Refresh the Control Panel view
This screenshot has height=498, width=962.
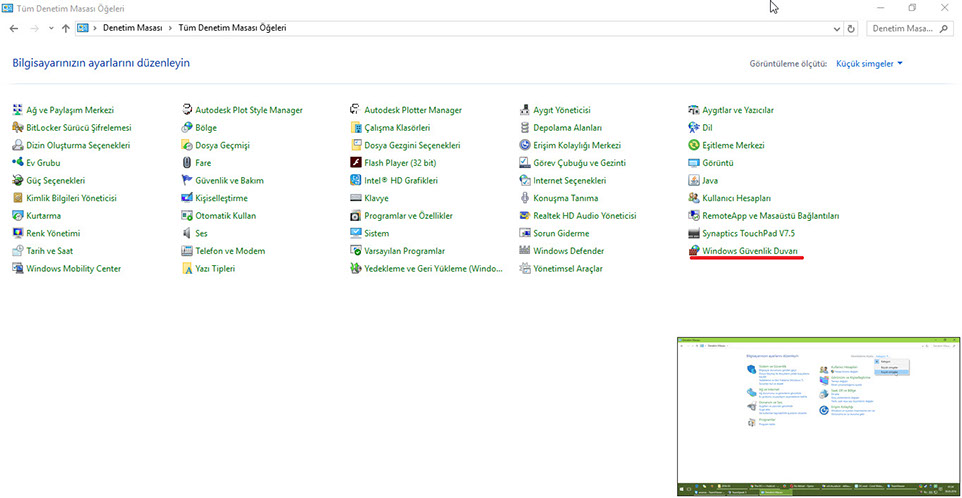tap(851, 29)
